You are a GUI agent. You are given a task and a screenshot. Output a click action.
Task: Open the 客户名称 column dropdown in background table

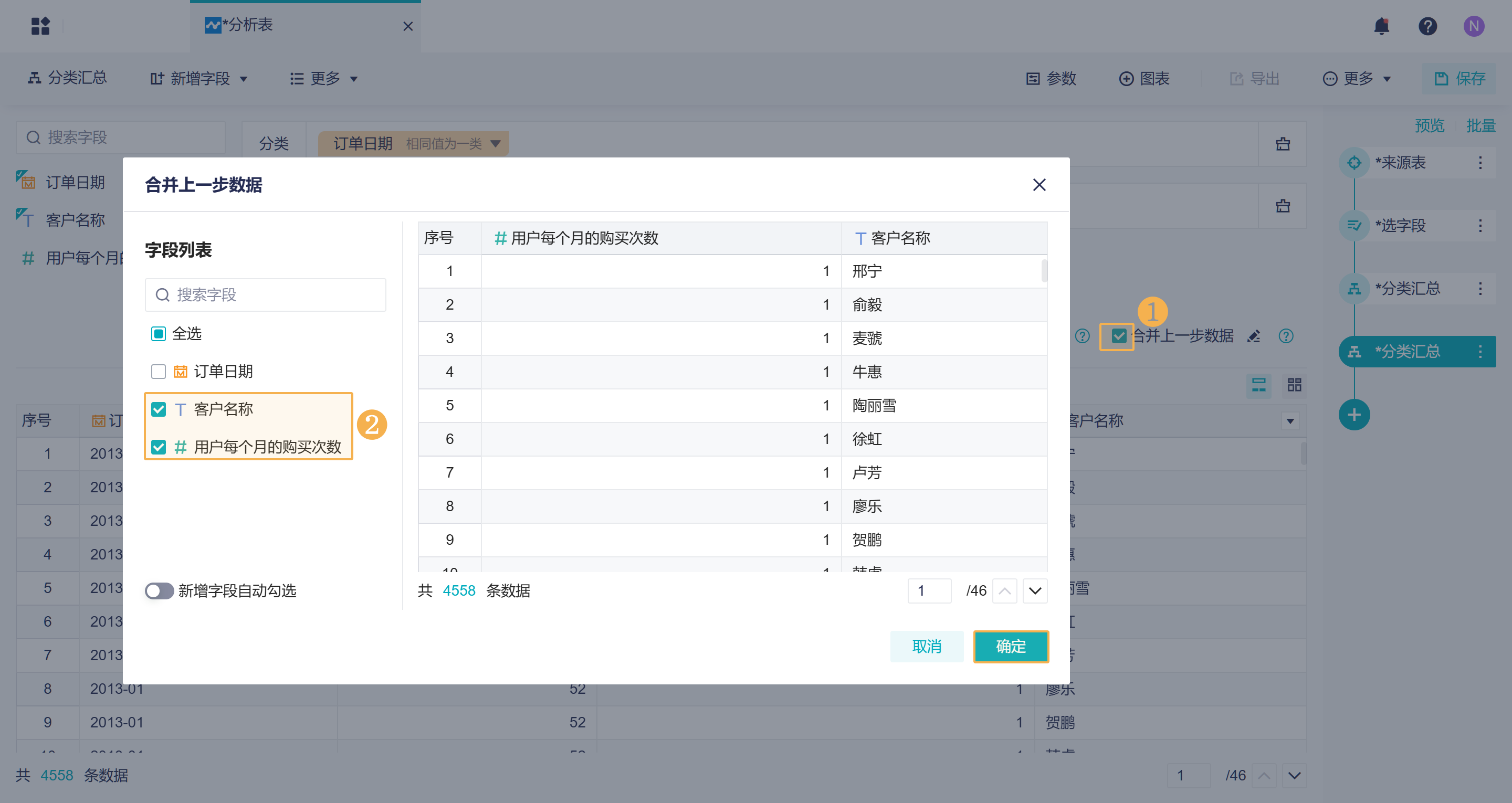(x=1290, y=421)
